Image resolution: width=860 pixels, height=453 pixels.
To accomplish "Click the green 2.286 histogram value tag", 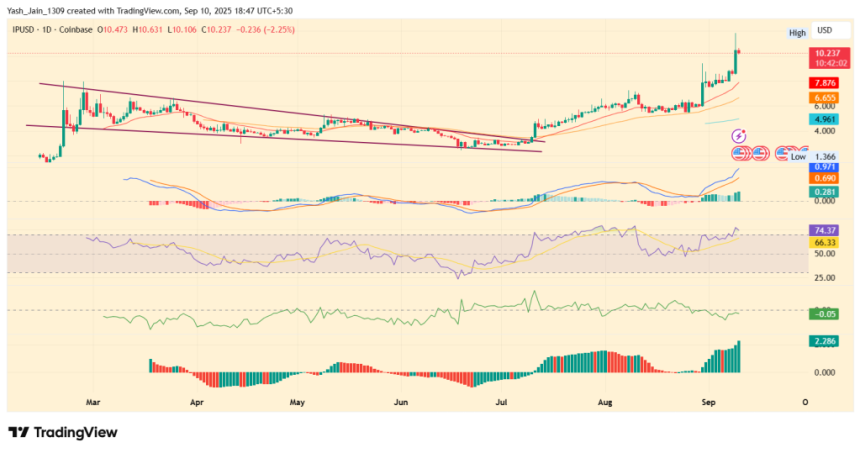I will [825, 341].
